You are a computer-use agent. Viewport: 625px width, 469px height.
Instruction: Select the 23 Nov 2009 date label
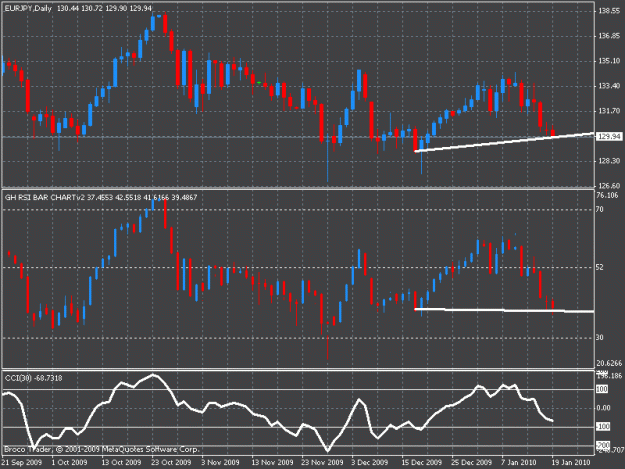point(322,462)
